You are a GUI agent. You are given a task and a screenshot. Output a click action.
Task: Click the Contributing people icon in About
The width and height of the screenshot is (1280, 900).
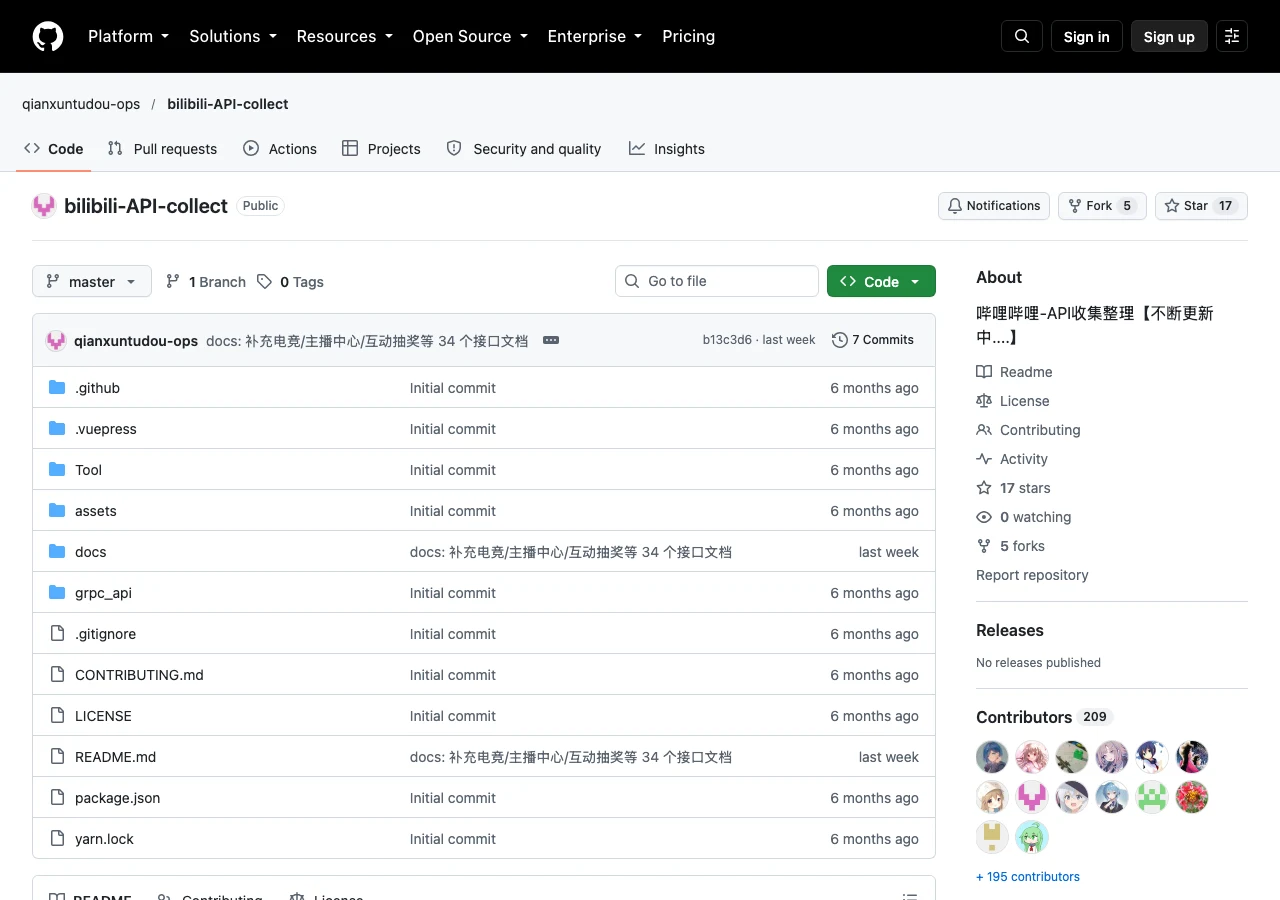pyautogui.click(x=984, y=430)
